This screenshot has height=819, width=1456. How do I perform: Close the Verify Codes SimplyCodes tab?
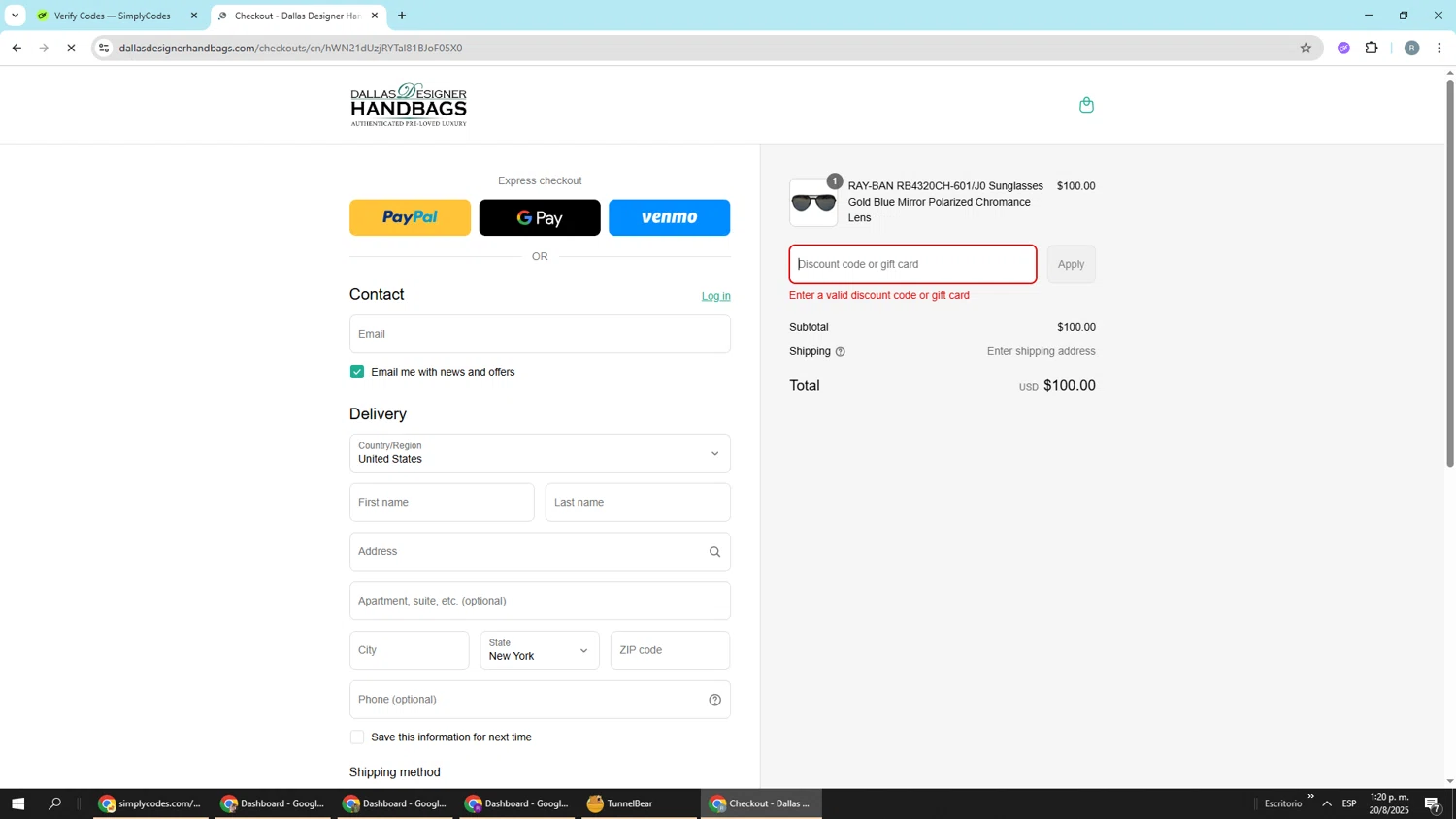[193, 16]
